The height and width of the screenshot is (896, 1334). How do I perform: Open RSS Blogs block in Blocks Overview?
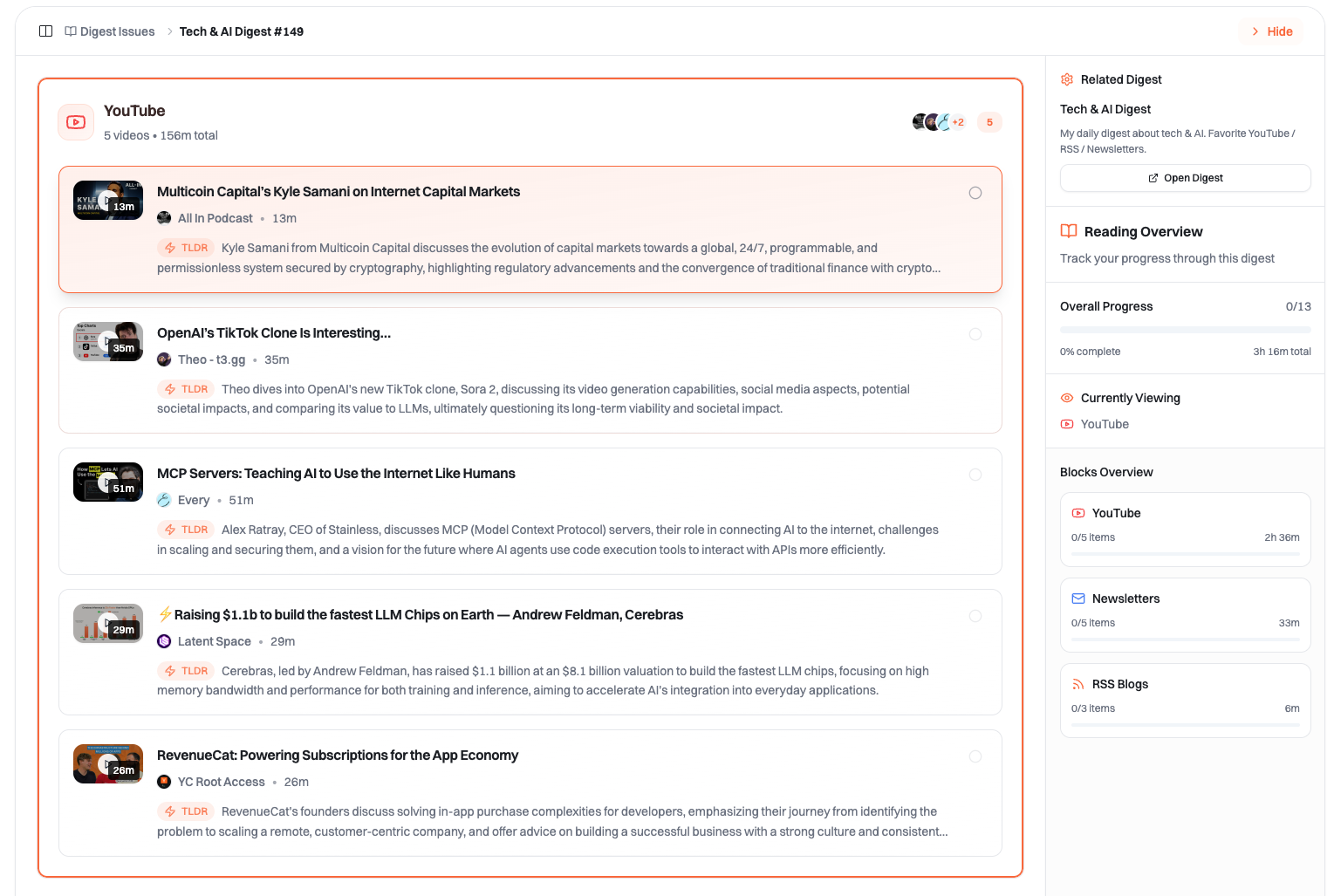tap(1185, 701)
